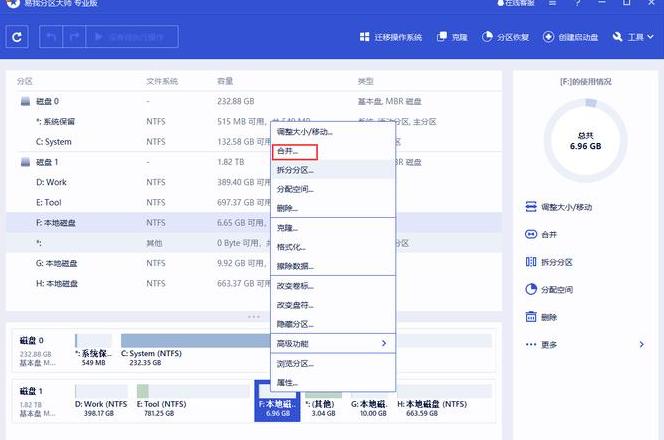The image size is (664, 440).
Task: Choose 隐藏分区 in the context menu
Action: coord(333,324)
